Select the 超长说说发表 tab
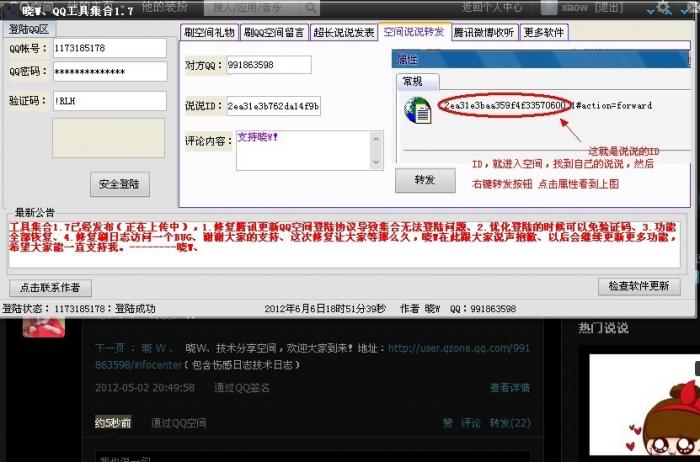Image resolution: width=700 pixels, height=462 pixels. click(x=343, y=32)
